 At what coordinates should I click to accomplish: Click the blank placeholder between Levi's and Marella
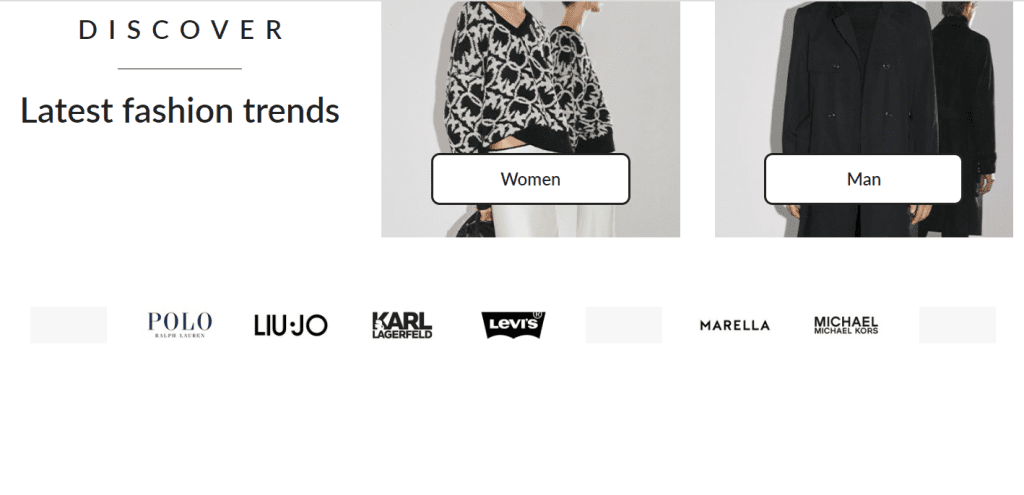tap(624, 325)
